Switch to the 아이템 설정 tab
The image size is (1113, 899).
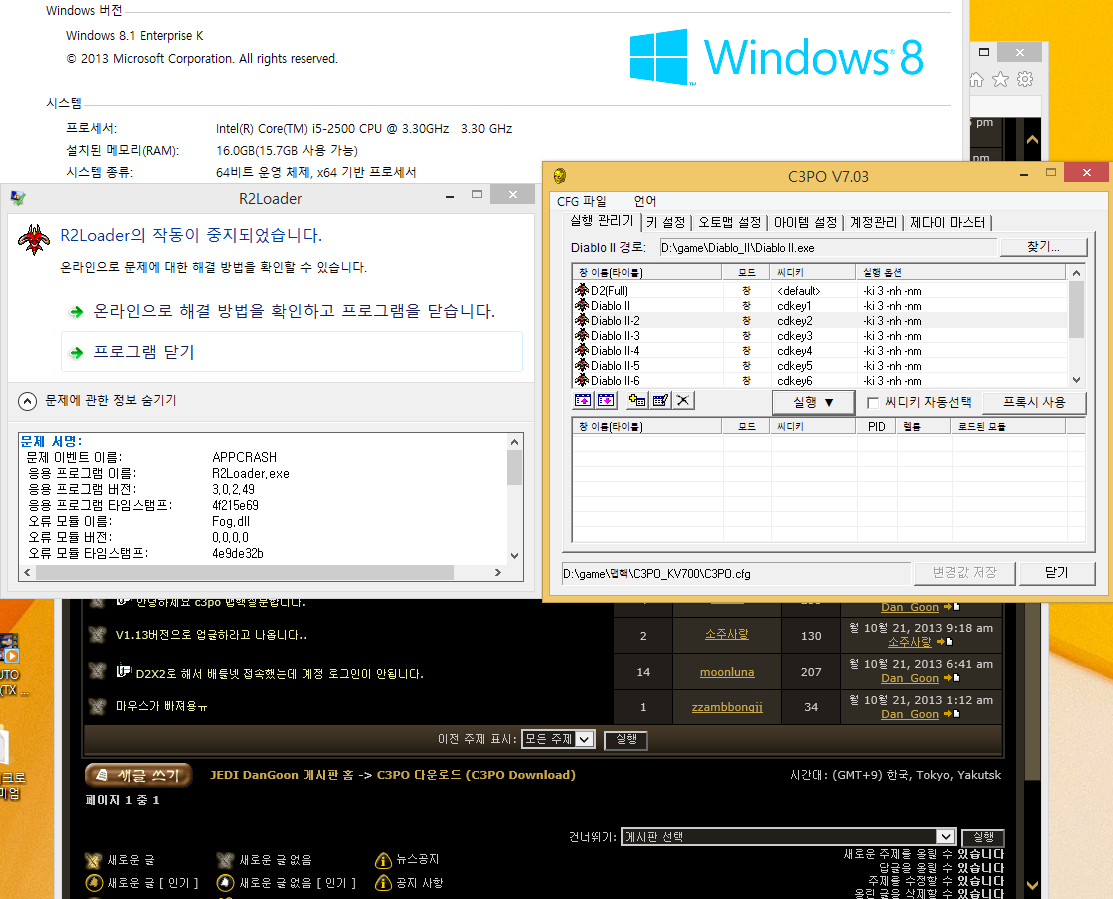(x=806, y=223)
